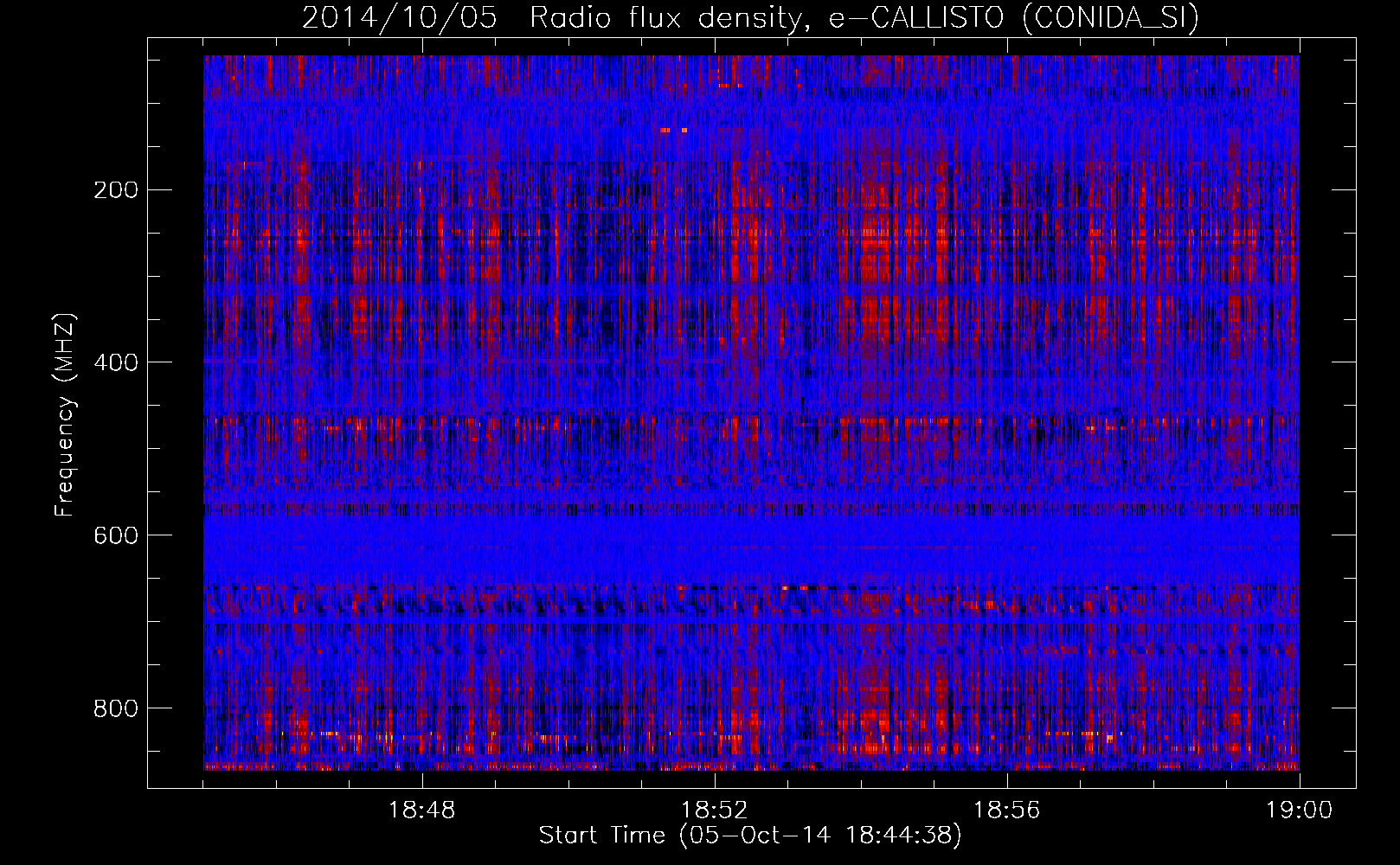This screenshot has width=1400, height=865.
Task: Click the '800' frequency tick label
Action: [x=115, y=708]
